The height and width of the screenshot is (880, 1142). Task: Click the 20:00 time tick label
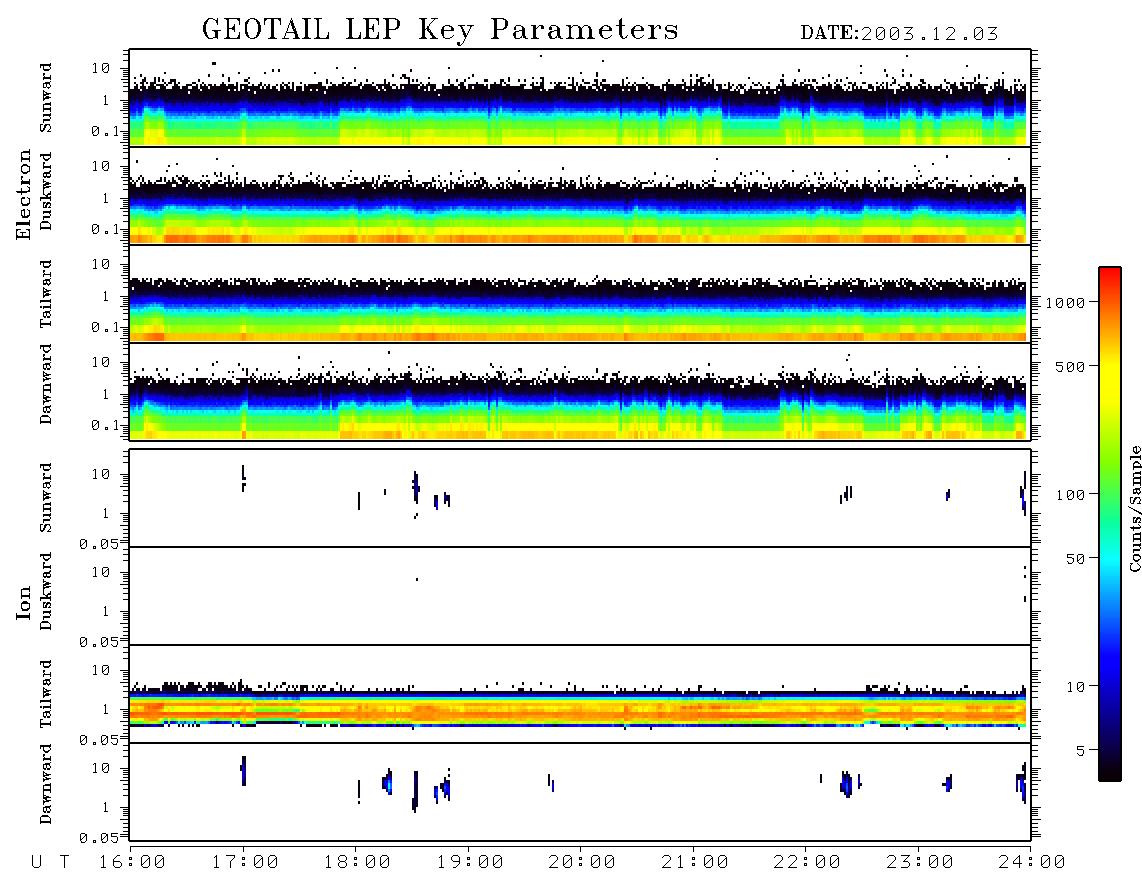[582, 862]
